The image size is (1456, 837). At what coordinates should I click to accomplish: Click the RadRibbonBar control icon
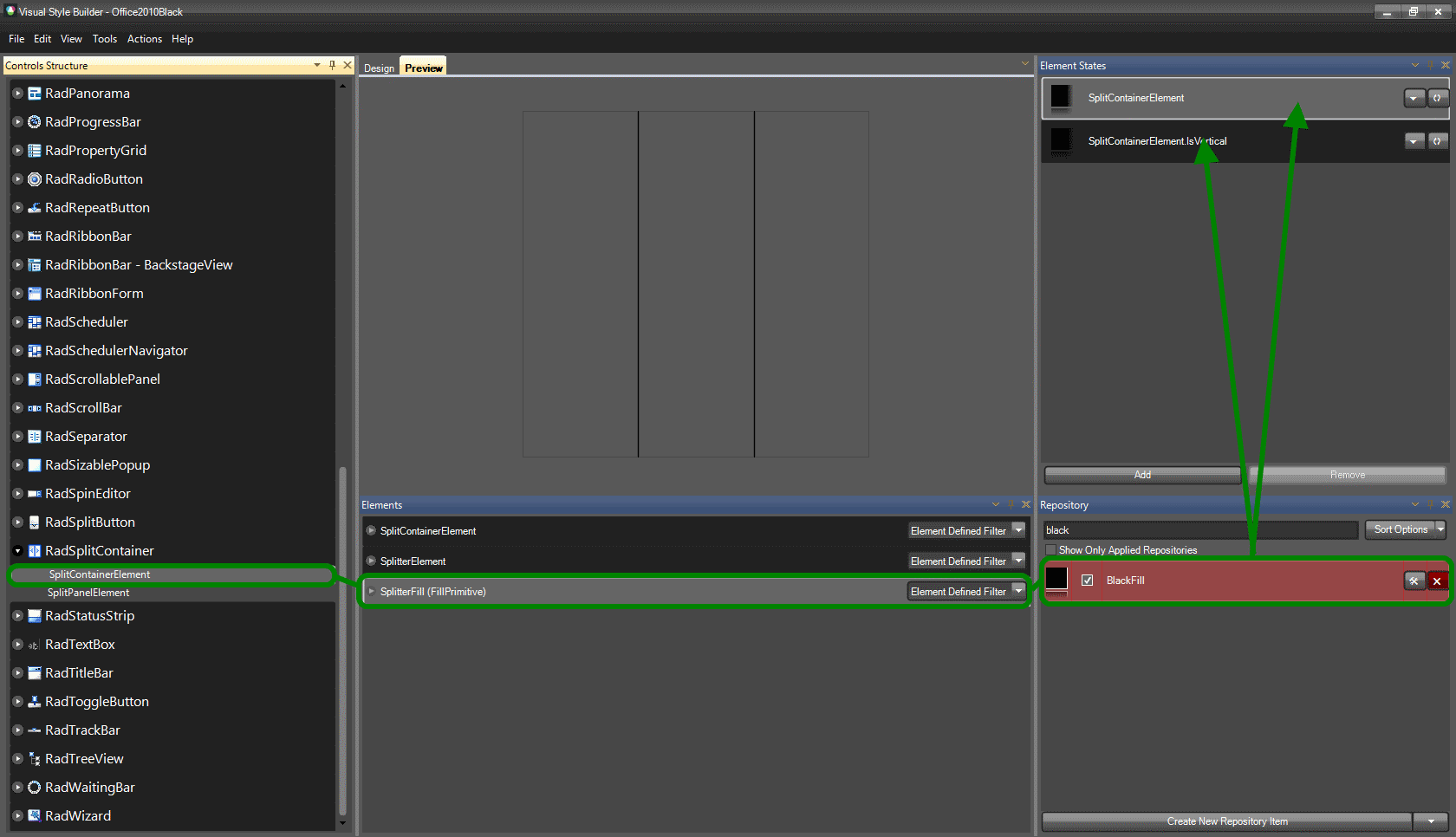[35, 237]
